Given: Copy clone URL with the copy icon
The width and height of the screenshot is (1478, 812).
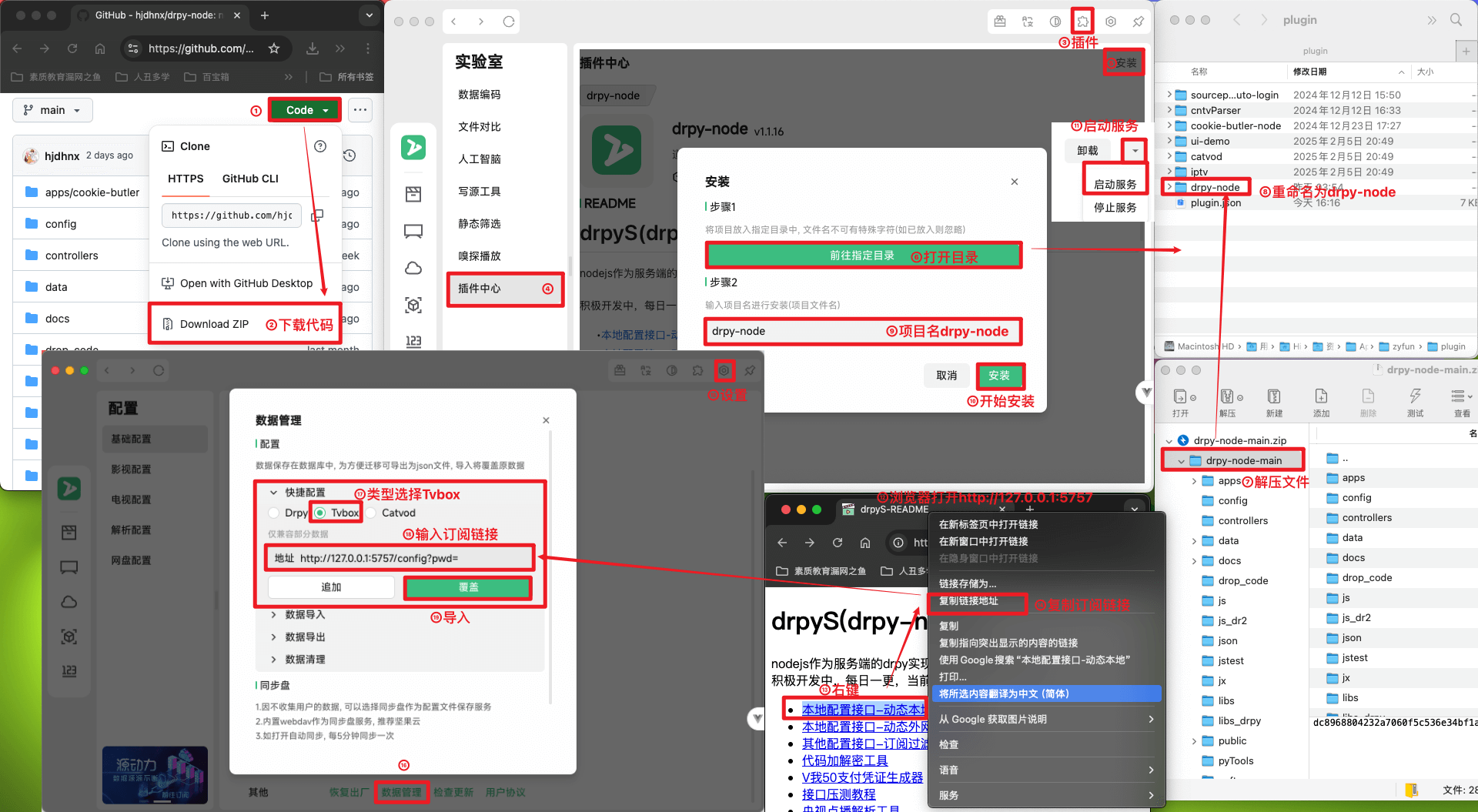Looking at the screenshot, I should point(316,216).
